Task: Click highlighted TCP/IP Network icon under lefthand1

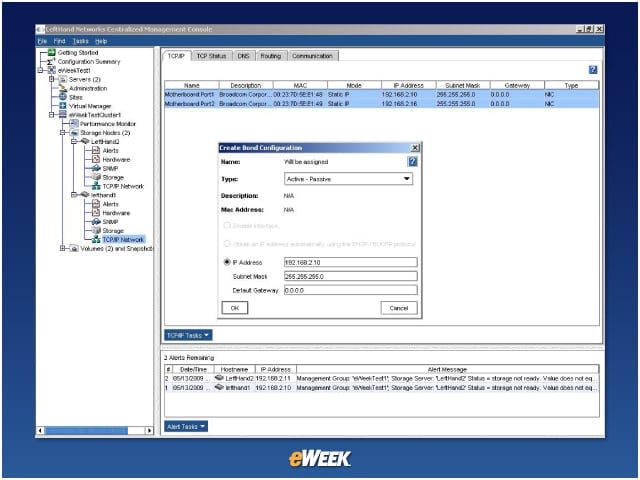Action: (x=96, y=240)
